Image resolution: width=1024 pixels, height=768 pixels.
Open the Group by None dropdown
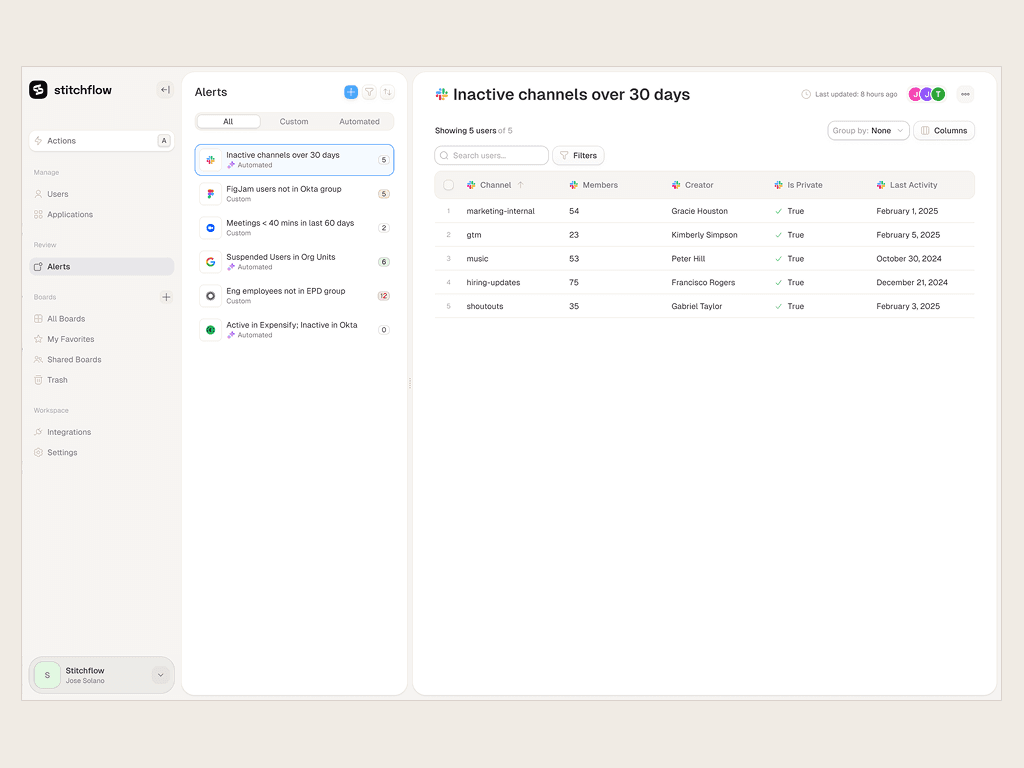[868, 131]
